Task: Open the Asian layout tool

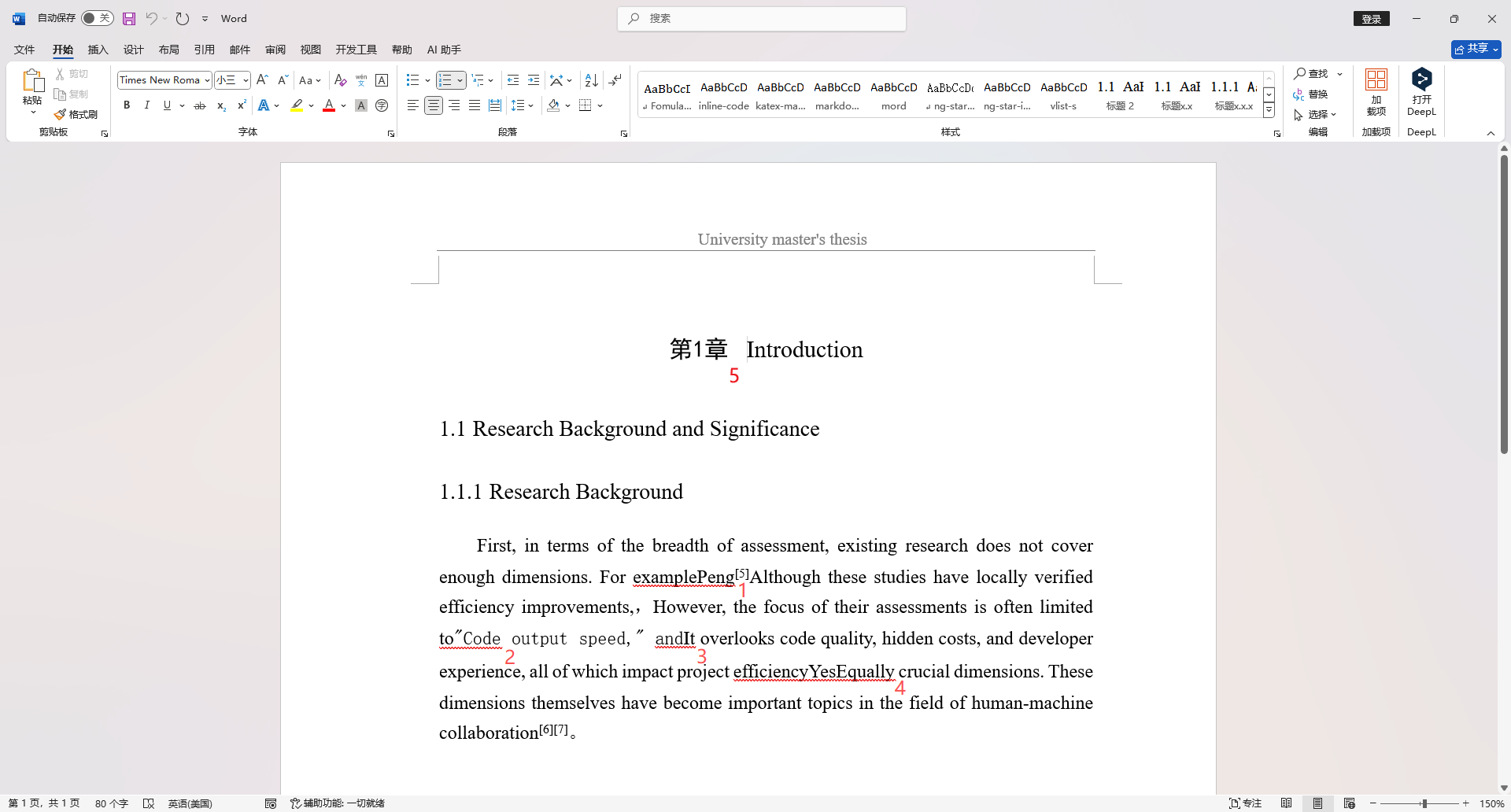Action: click(x=556, y=80)
